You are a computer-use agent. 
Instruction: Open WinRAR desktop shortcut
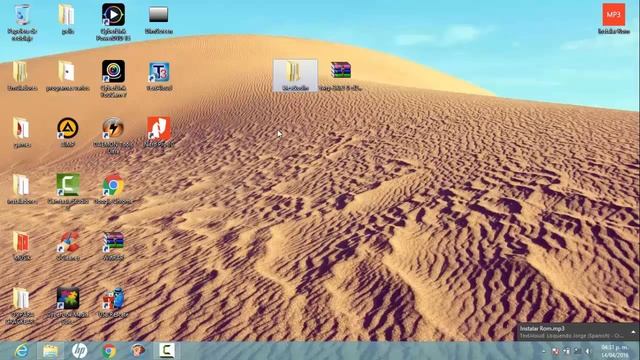(113, 246)
